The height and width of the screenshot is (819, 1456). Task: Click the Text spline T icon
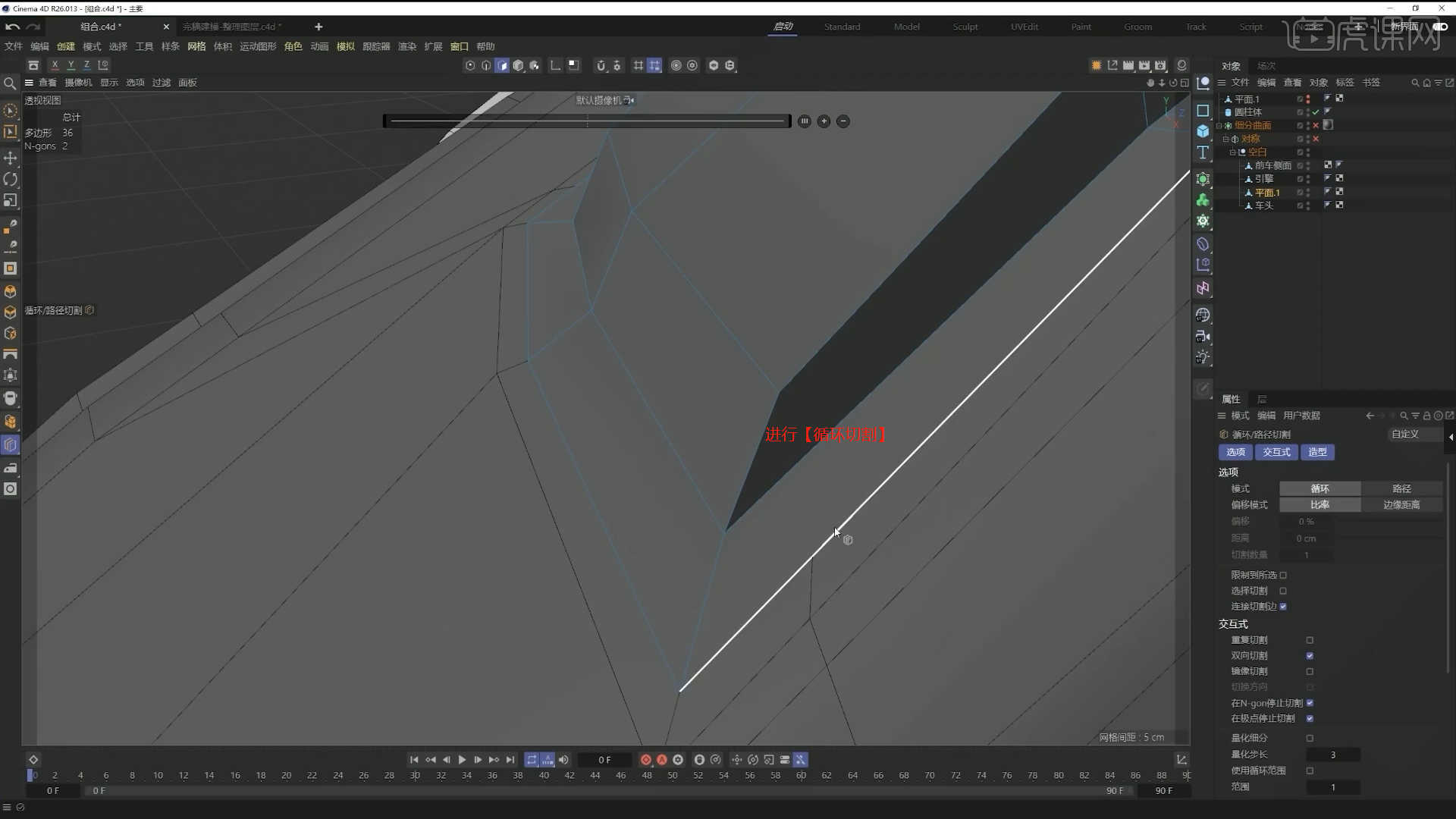click(1203, 152)
